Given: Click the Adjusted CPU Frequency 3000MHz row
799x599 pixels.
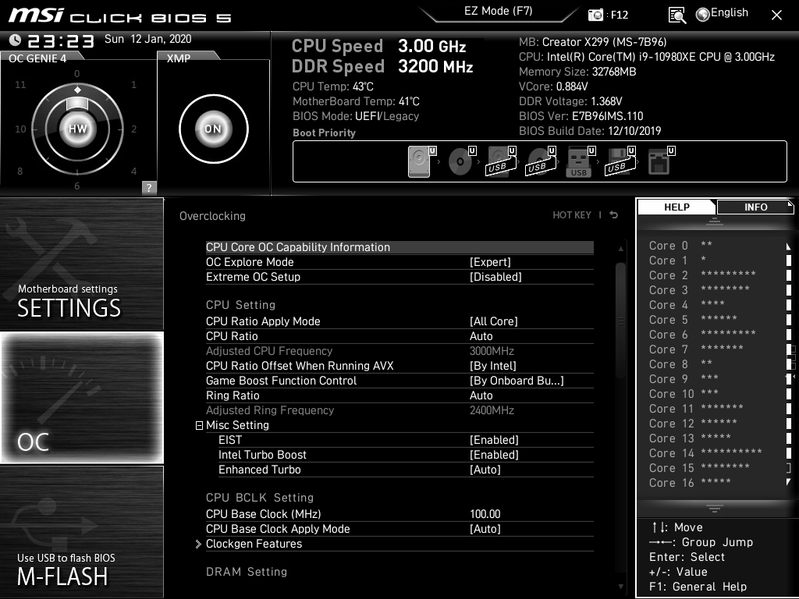Looking at the screenshot, I should pyautogui.click(x=400, y=351).
